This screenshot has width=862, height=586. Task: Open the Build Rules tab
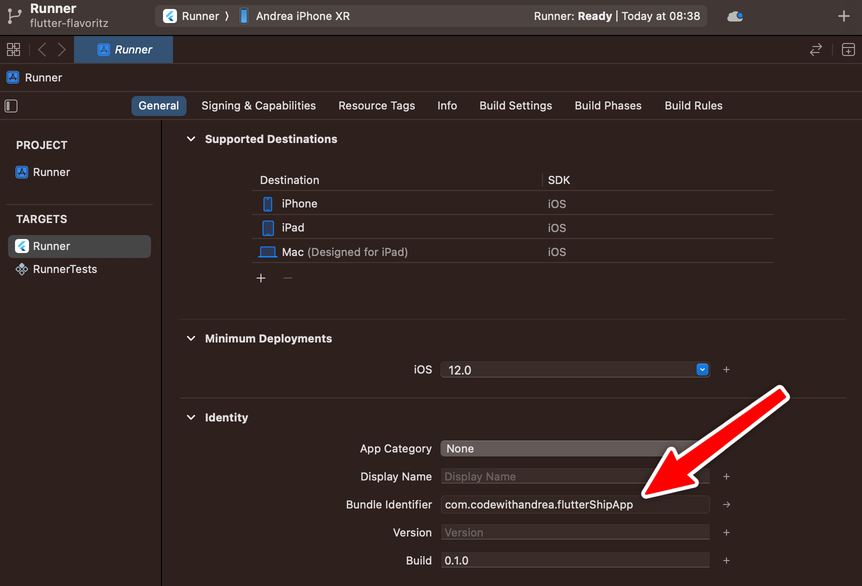693,106
